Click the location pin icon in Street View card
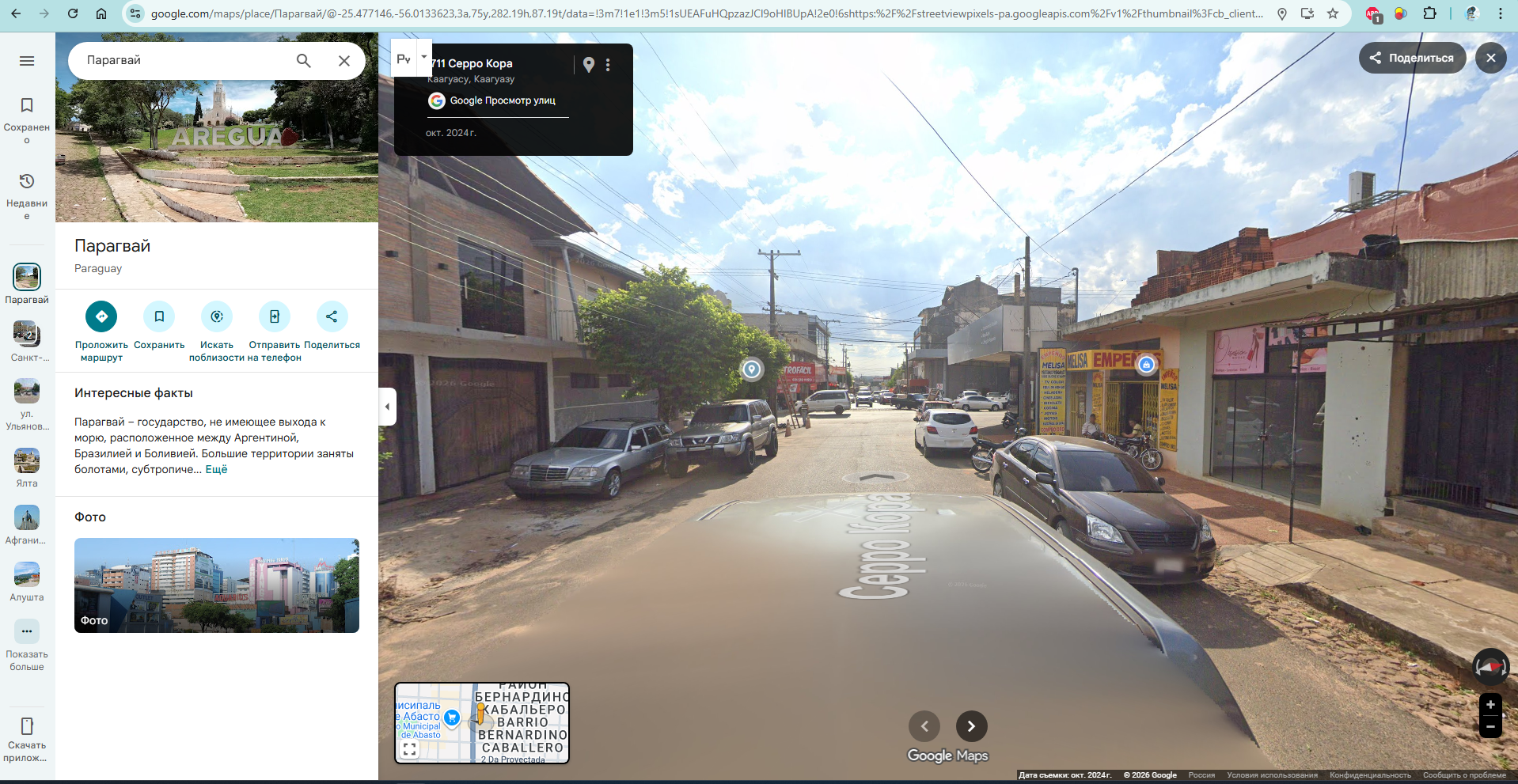Image resolution: width=1518 pixels, height=784 pixels. [x=588, y=65]
